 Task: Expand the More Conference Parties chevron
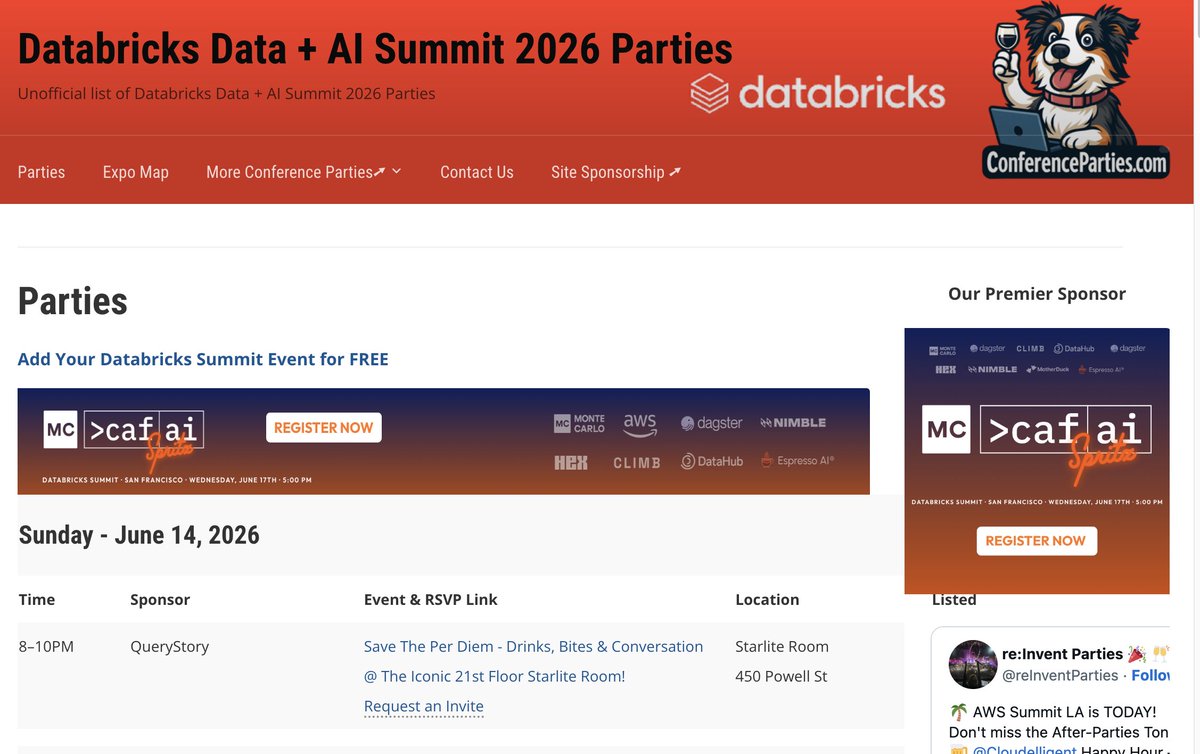(x=396, y=171)
